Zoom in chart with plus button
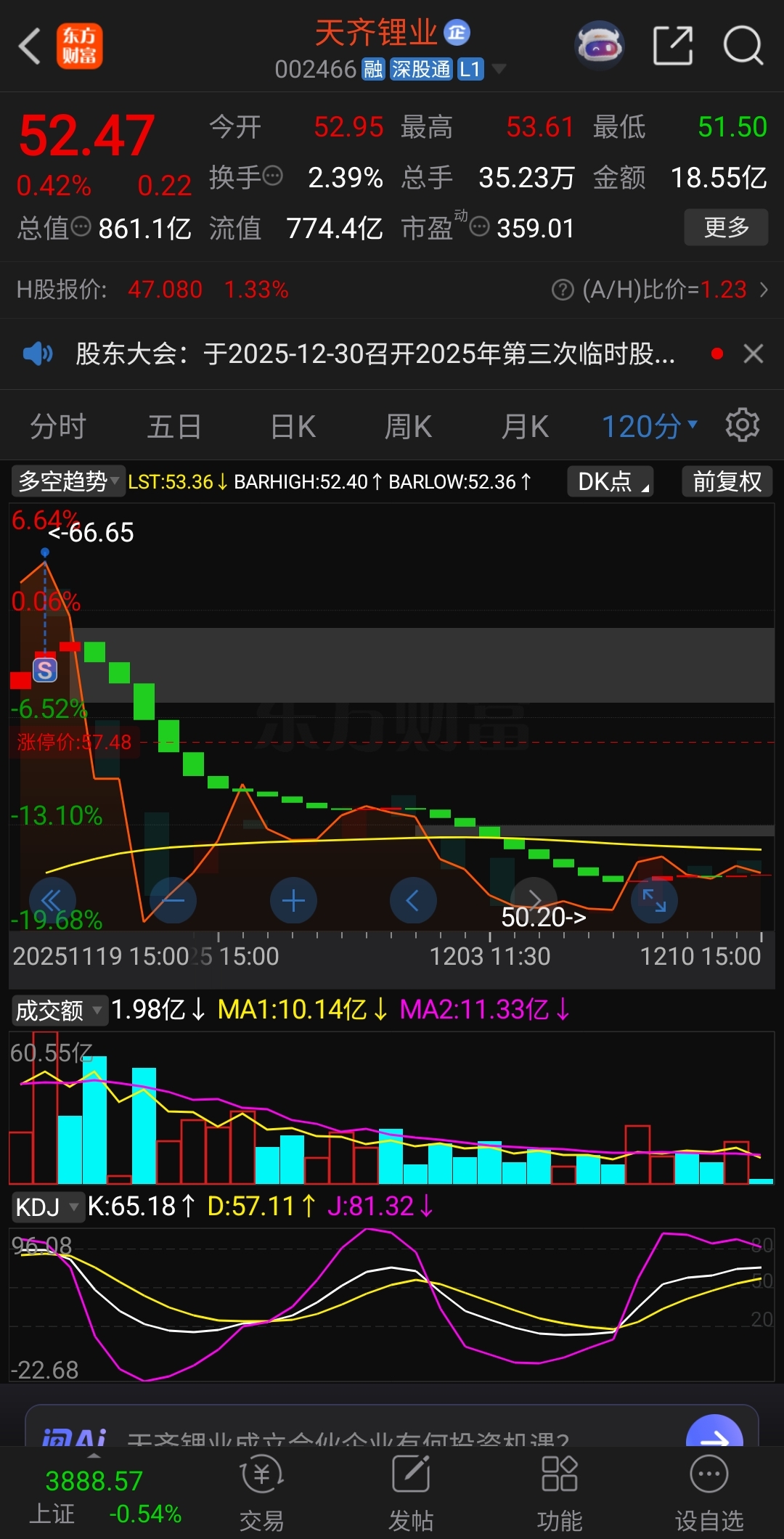Image resolution: width=784 pixels, height=1539 pixels. point(293,901)
